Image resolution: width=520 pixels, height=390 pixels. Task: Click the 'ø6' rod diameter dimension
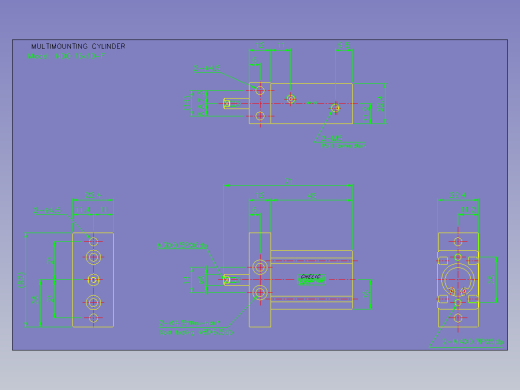pyautogui.click(x=201, y=279)
